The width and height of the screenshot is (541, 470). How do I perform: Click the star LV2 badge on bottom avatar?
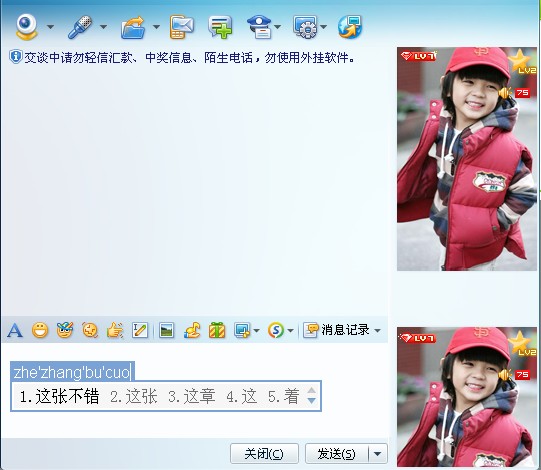pyautogui.click(x=522, y=343)
